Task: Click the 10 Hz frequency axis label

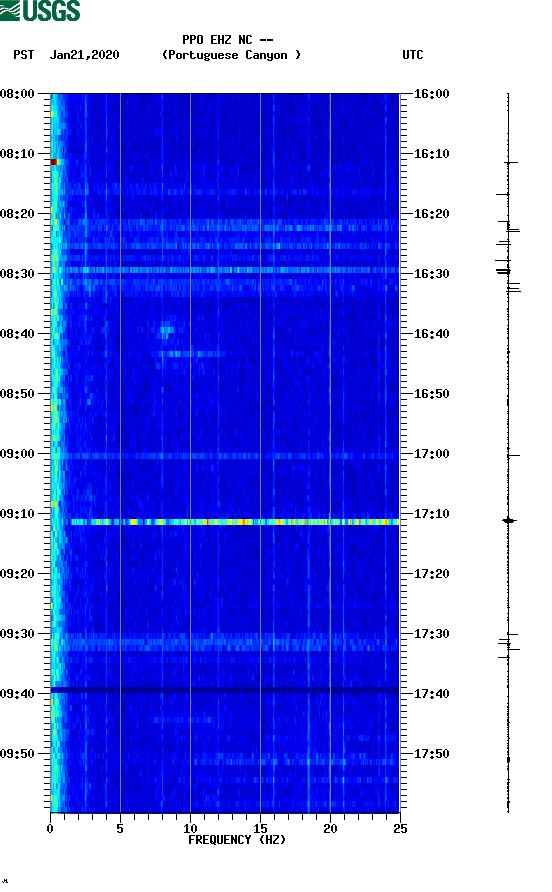Action: tap(190, 828)
